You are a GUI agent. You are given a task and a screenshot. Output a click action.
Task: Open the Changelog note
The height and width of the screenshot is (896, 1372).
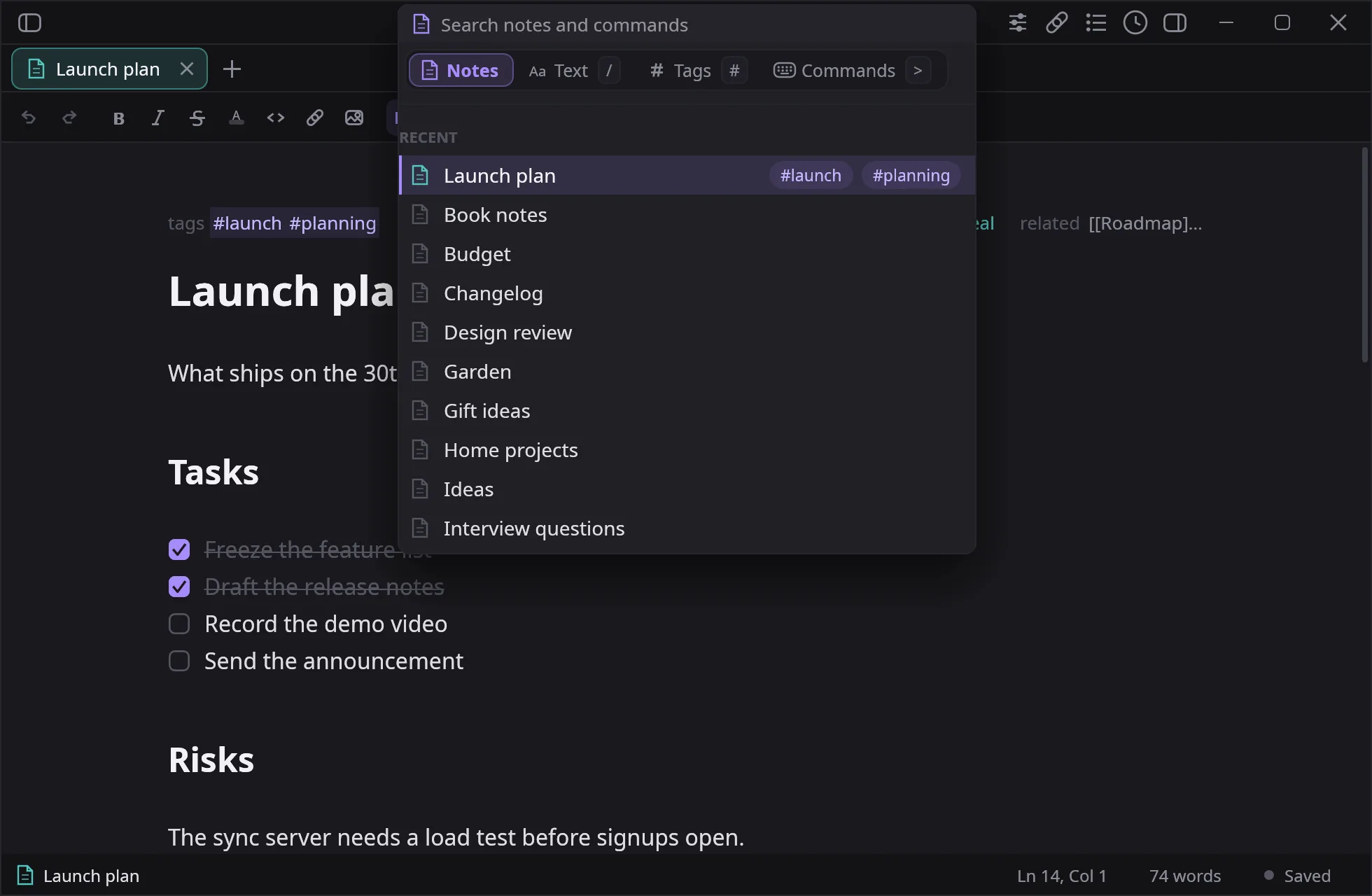[x=687, y=293]
